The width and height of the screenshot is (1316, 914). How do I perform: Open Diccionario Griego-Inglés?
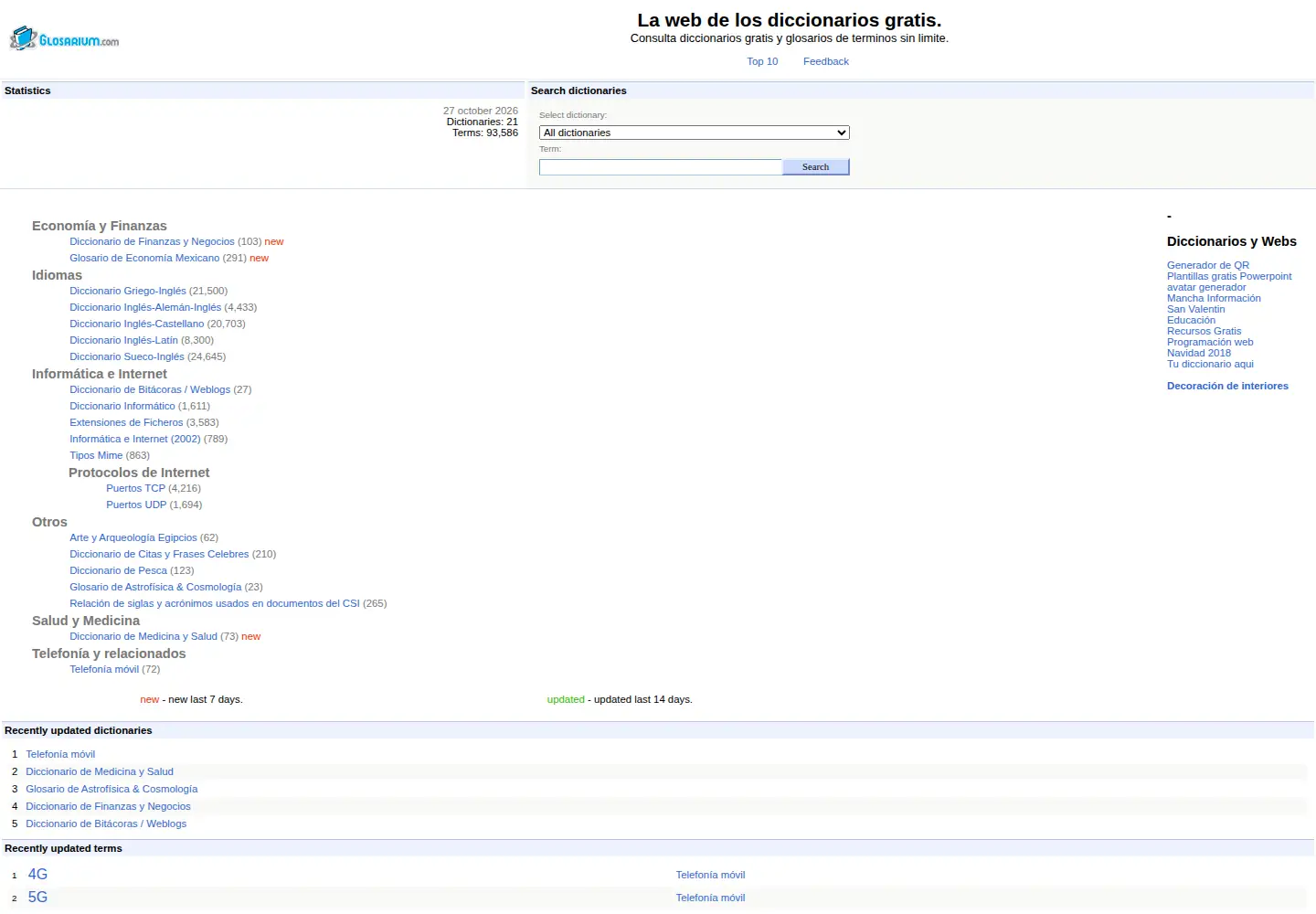tap(128, 291)
